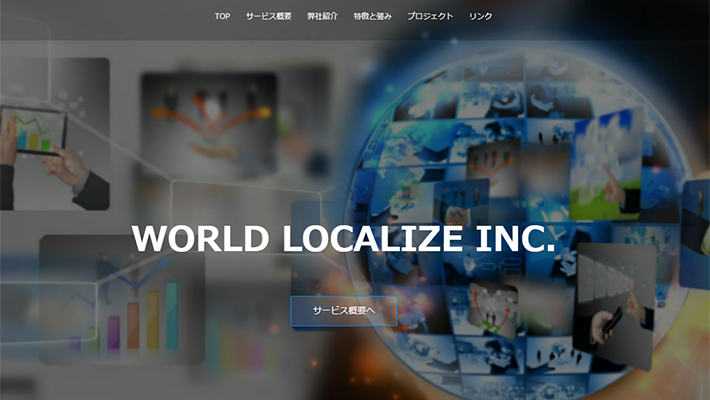
Task: Select 特徴と強み in the top navigation
Action: (x=372, y=16)
